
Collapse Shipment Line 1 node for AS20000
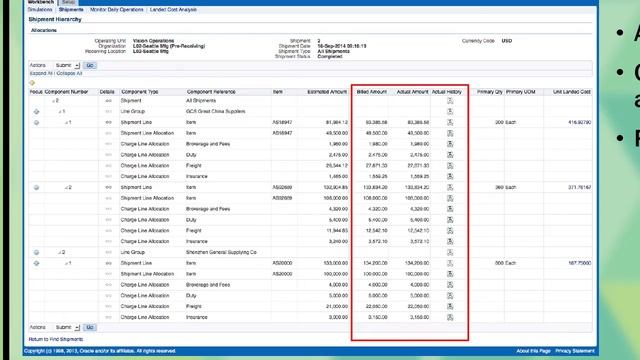66,263
